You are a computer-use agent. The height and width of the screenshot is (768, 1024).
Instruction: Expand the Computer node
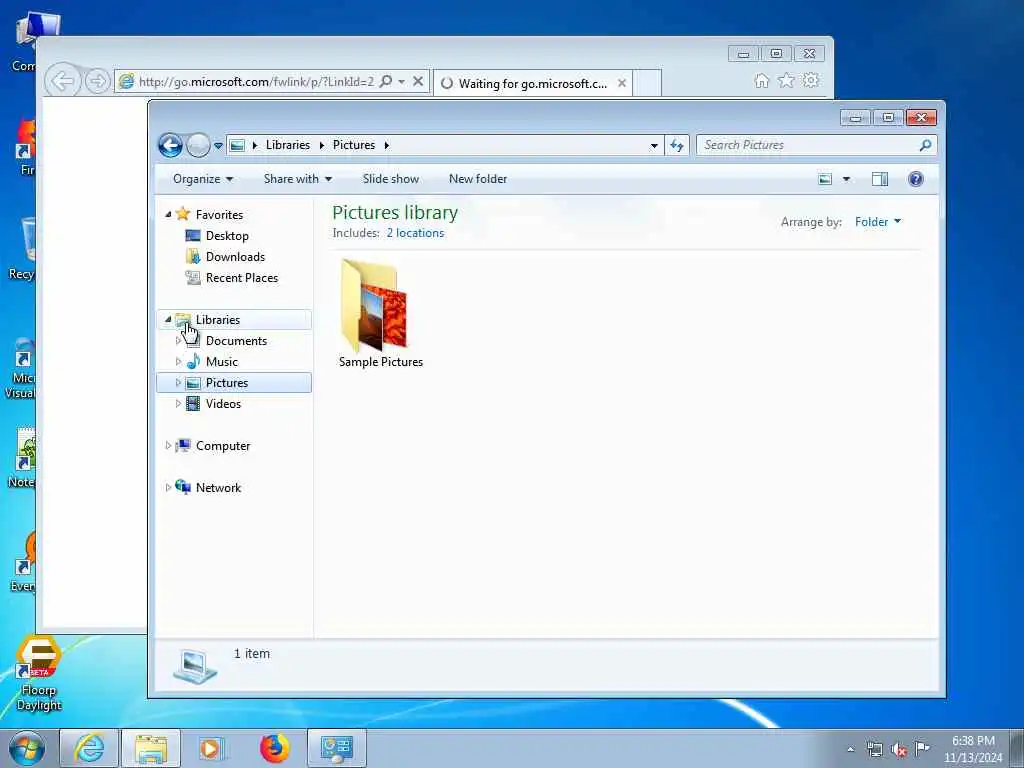pos(168,445)
